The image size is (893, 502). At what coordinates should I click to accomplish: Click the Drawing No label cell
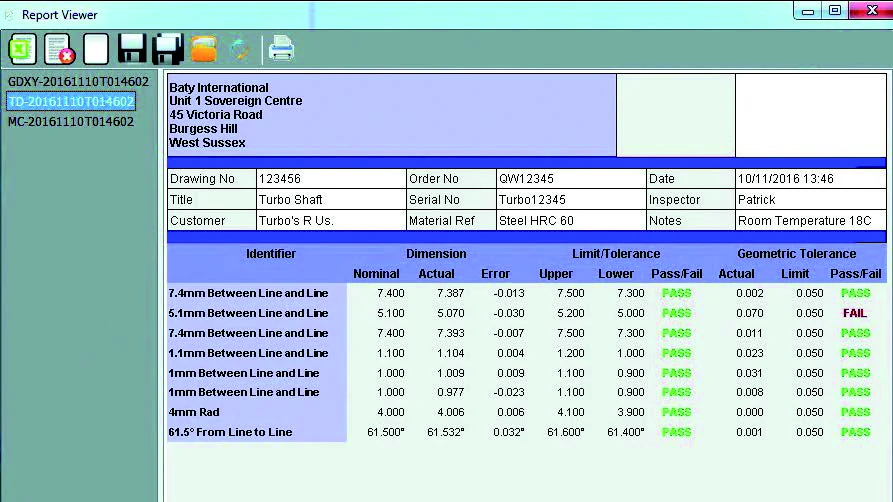(212, 179)
